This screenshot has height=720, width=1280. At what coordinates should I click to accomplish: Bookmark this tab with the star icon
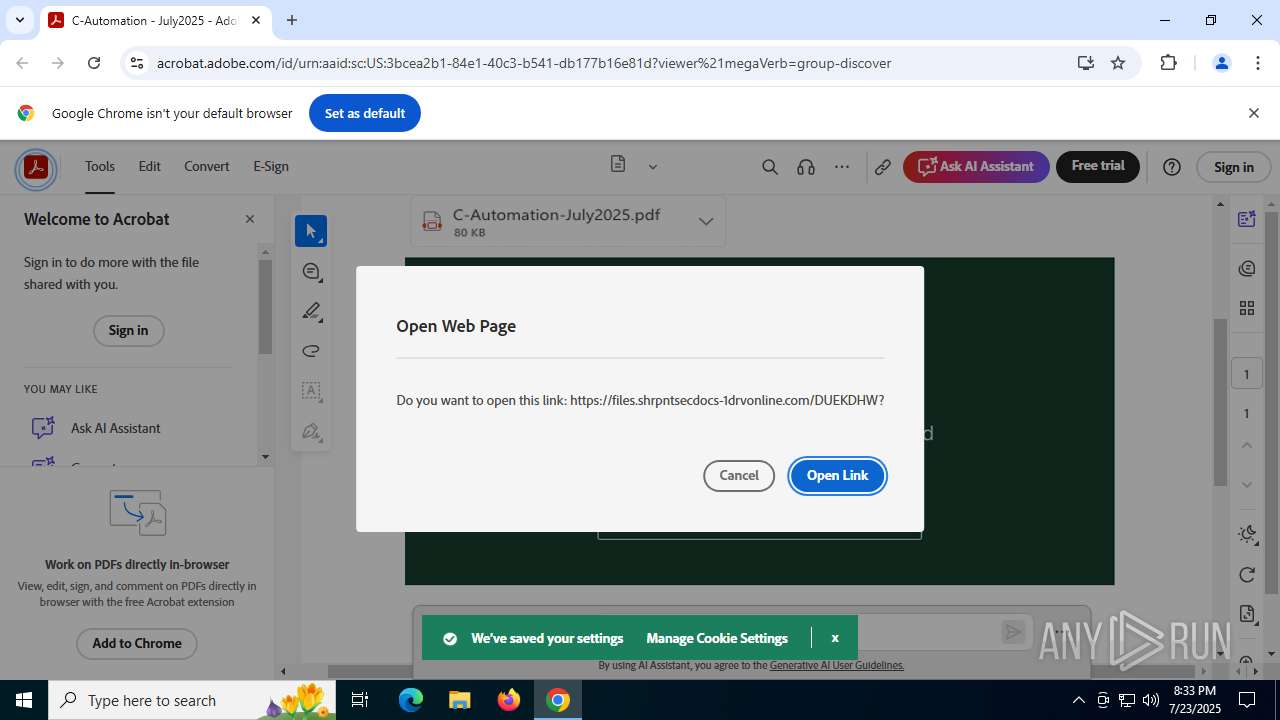tap(1118, 63)
